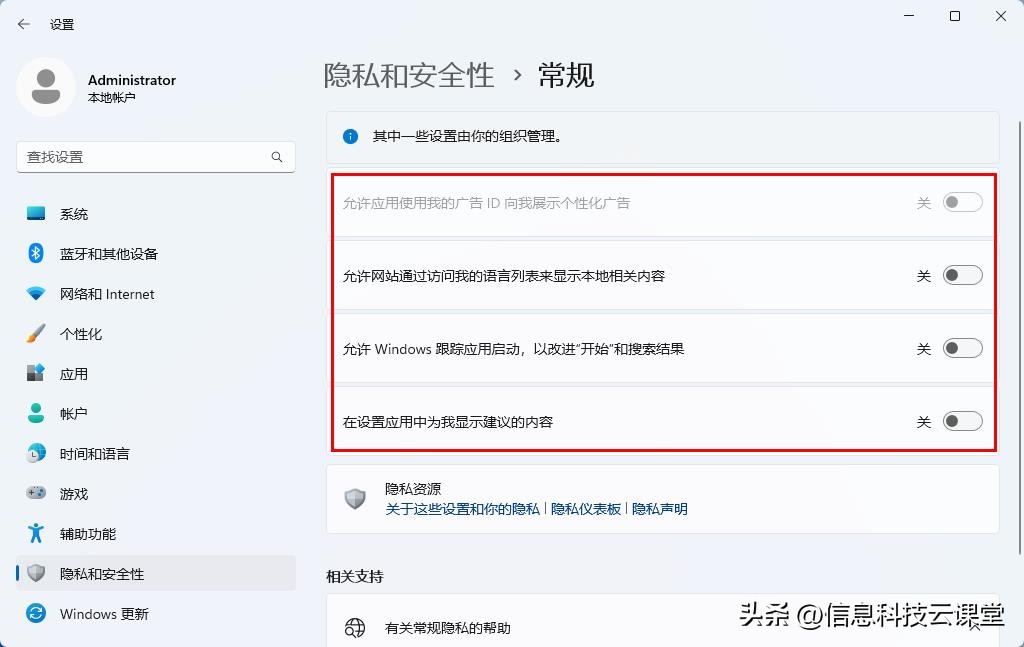Open 游戏 settings via the Xbox icon

tap(34, 493)
